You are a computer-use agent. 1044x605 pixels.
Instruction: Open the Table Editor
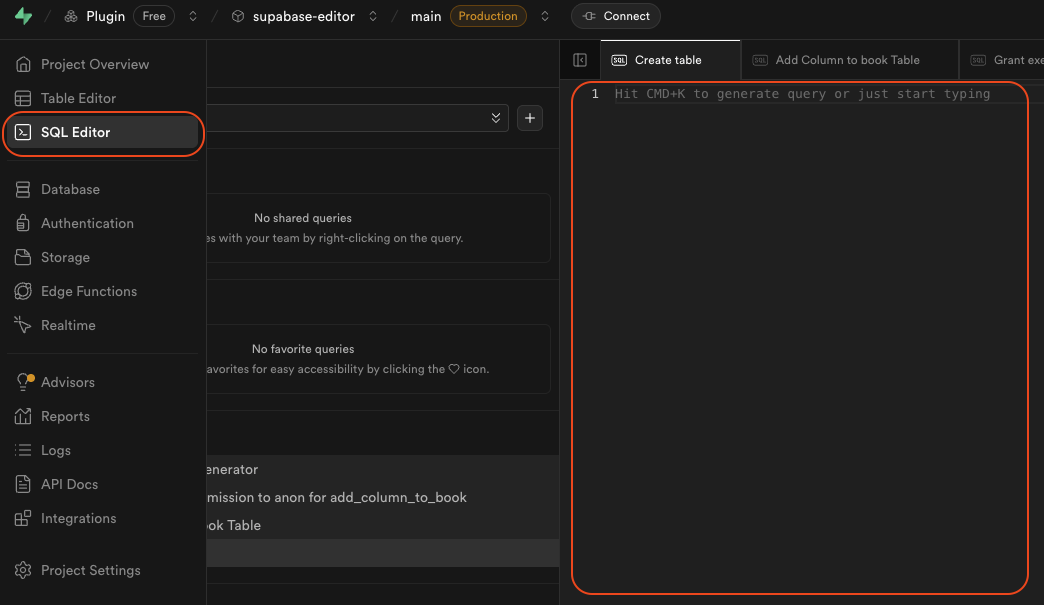(x=78, y=98)
